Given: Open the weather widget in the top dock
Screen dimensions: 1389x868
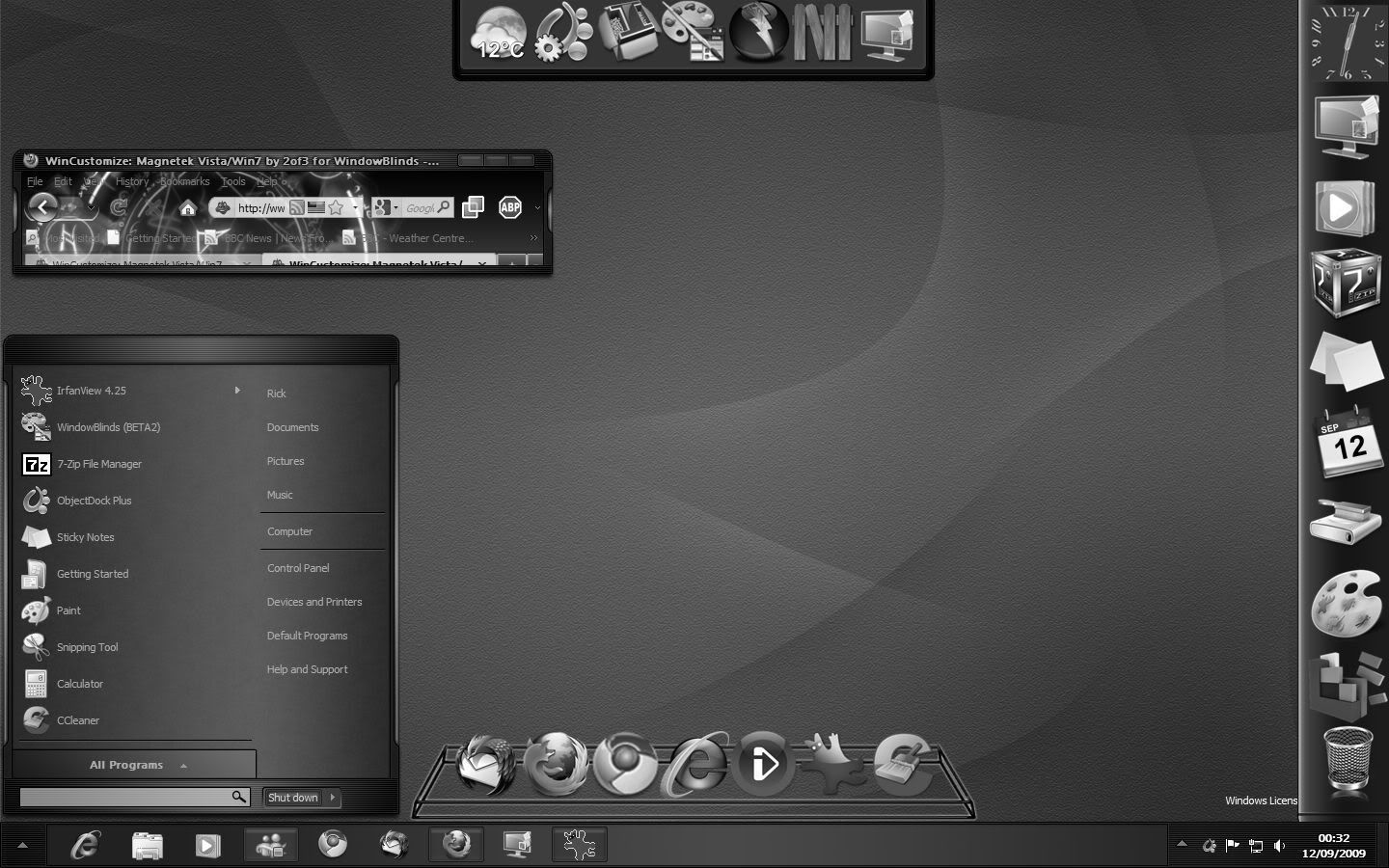Looking at the screenshot, I should (x=500, y=35).
